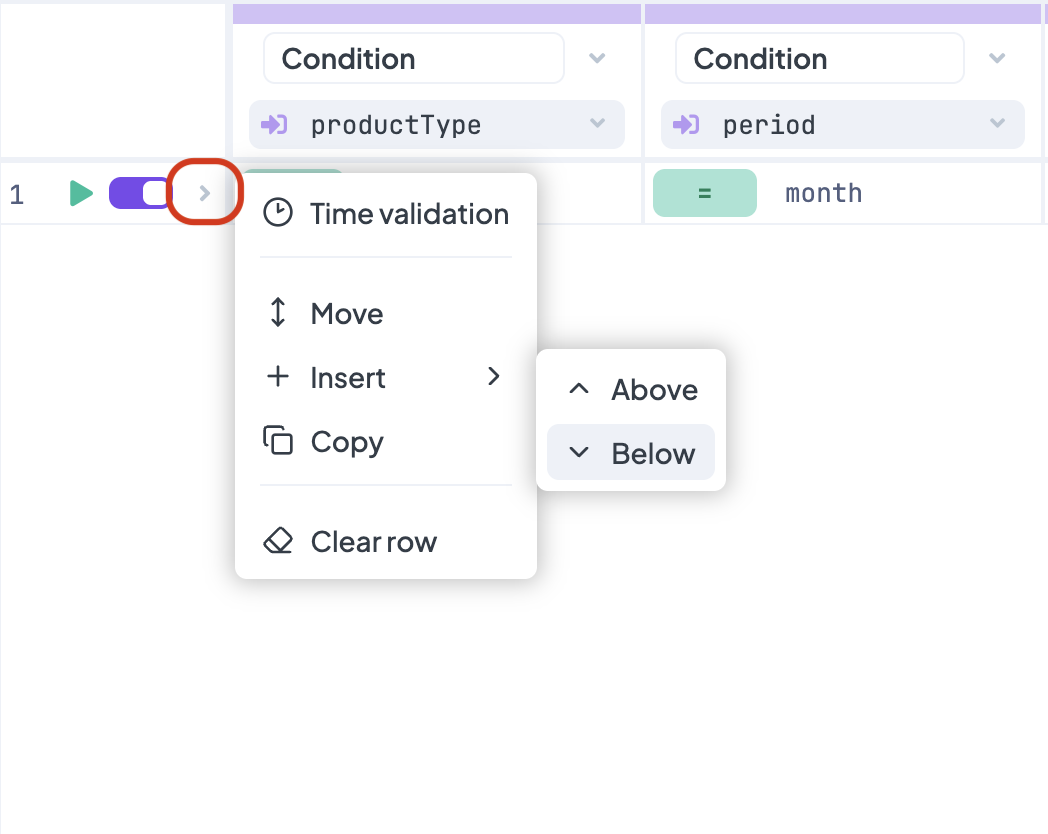This screenshot has width=1048, height=834.
Task: Click the Move up-down arrow icon
Action: (x=277, y=314)
